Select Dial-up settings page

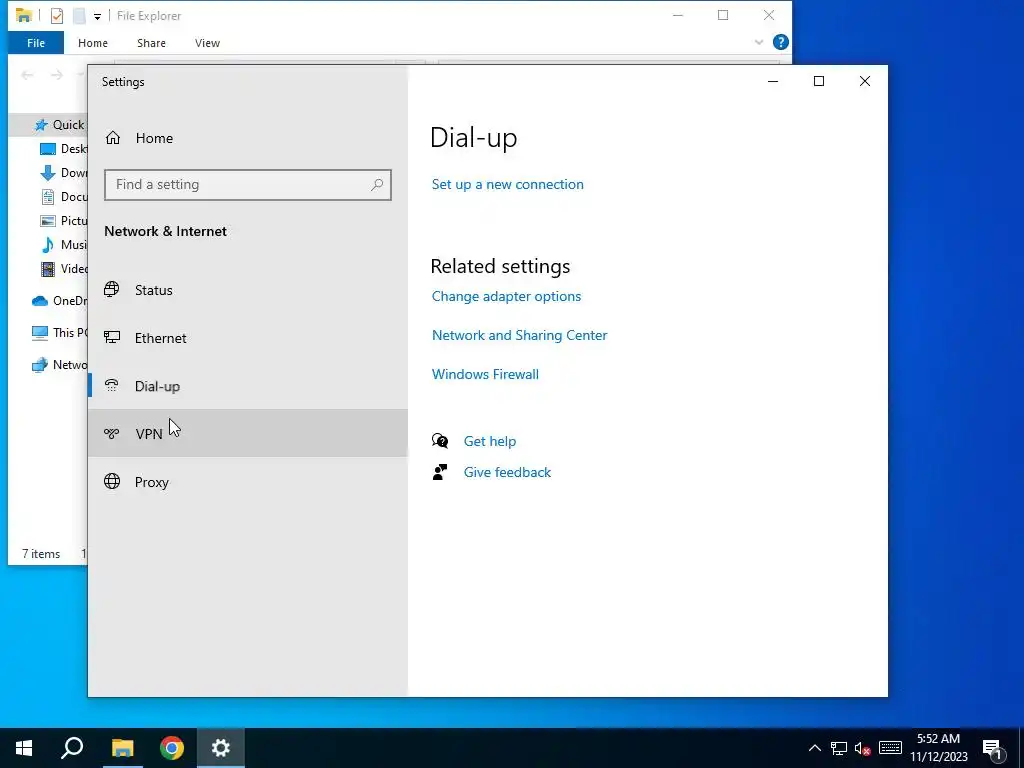pos(248,386)
